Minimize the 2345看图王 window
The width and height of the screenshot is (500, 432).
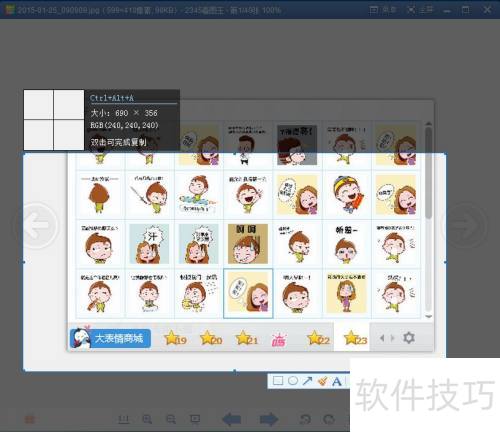pos(447,10)
